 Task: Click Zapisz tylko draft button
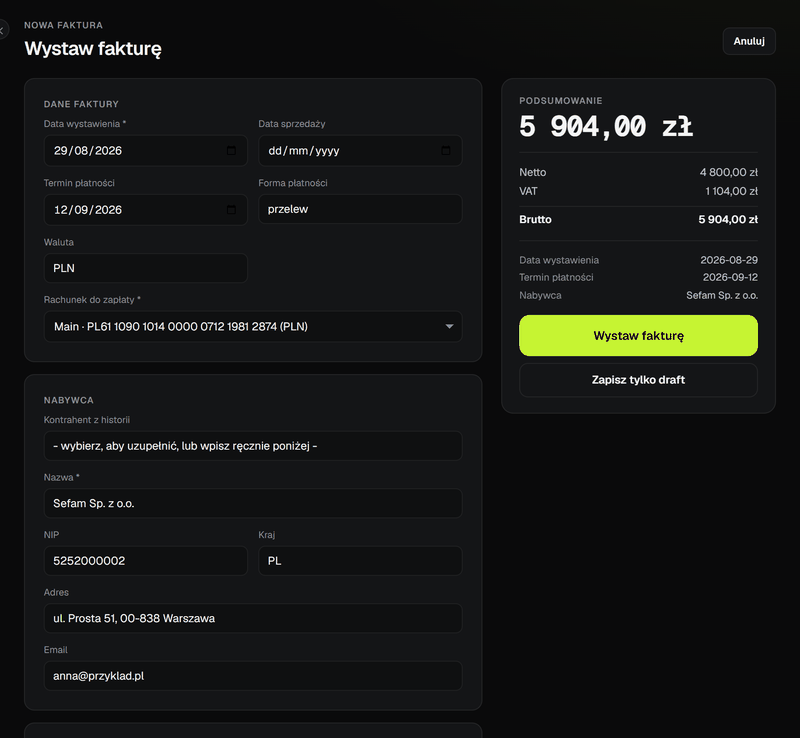point(638,380)
